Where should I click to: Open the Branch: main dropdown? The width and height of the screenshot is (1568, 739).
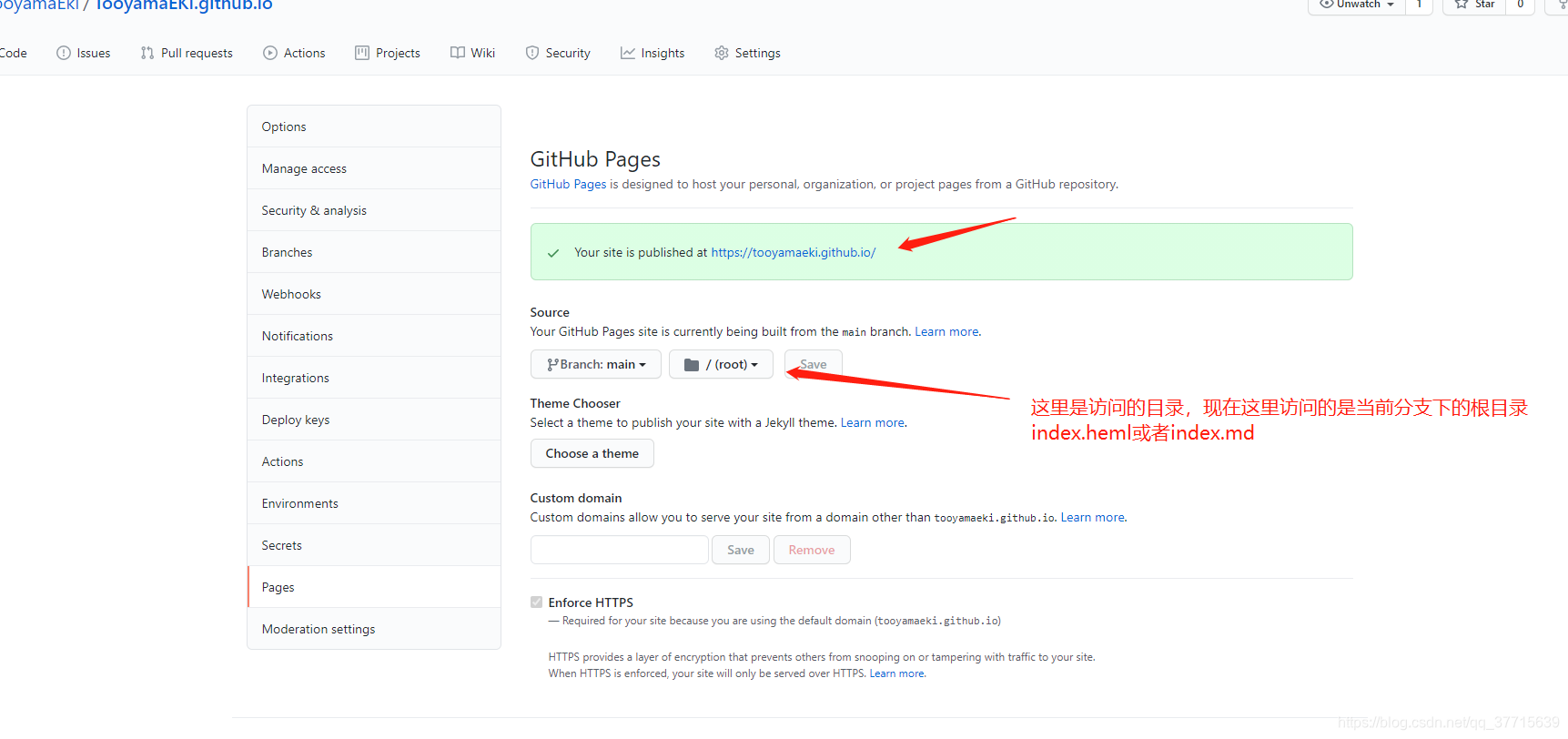point(596,364)
